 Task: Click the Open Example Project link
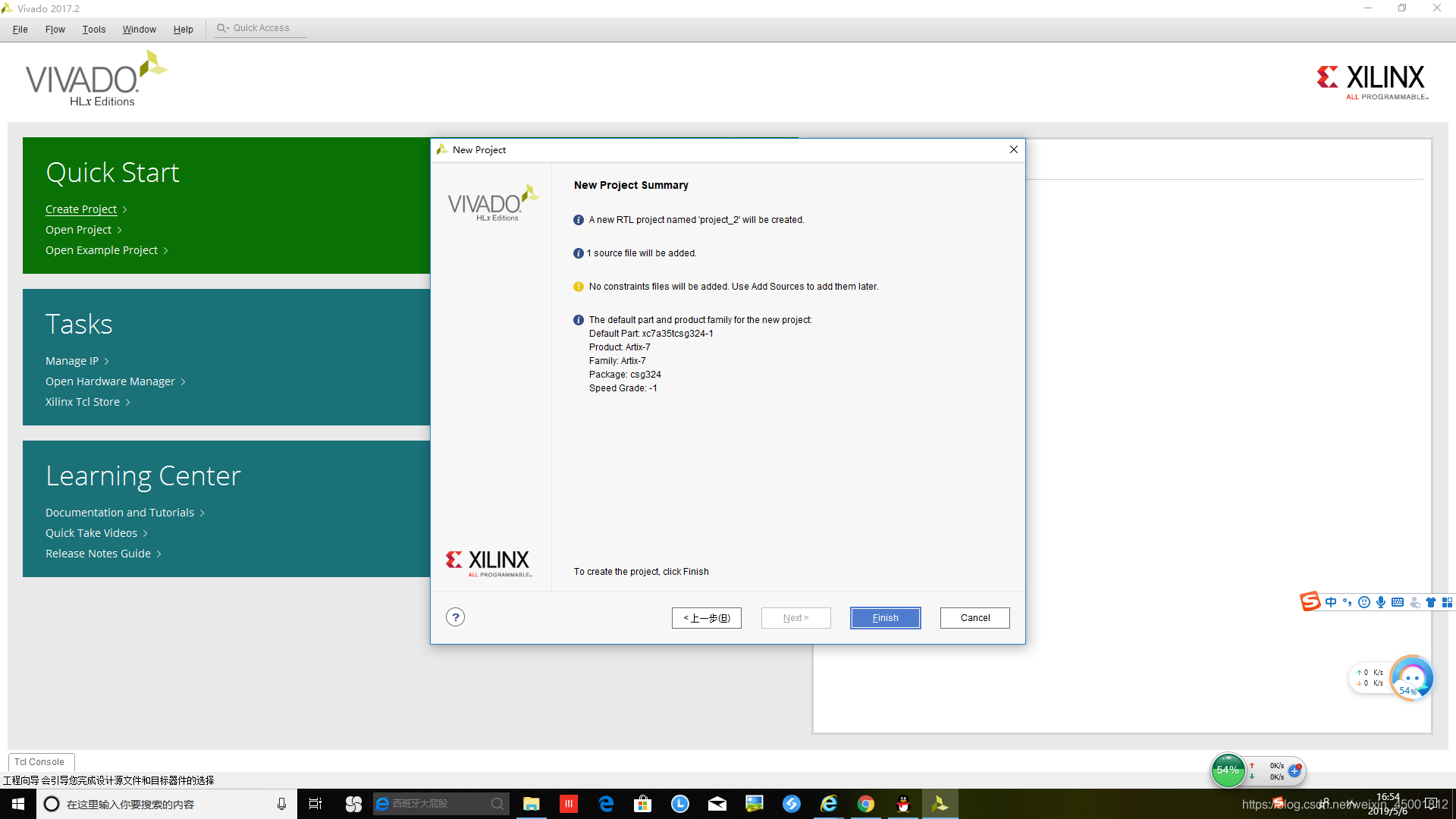tap(102, 250)
